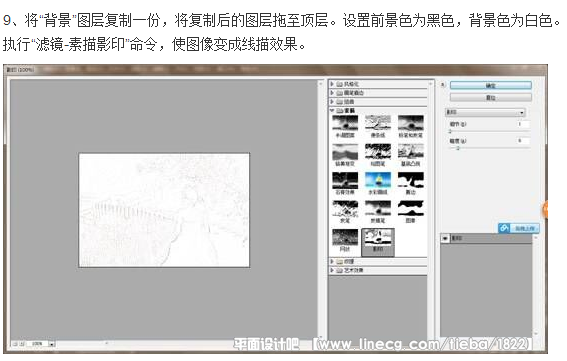Screen dimensions: 567x361
Task: Adjust the Darkness slider
Action: [489, 148]
